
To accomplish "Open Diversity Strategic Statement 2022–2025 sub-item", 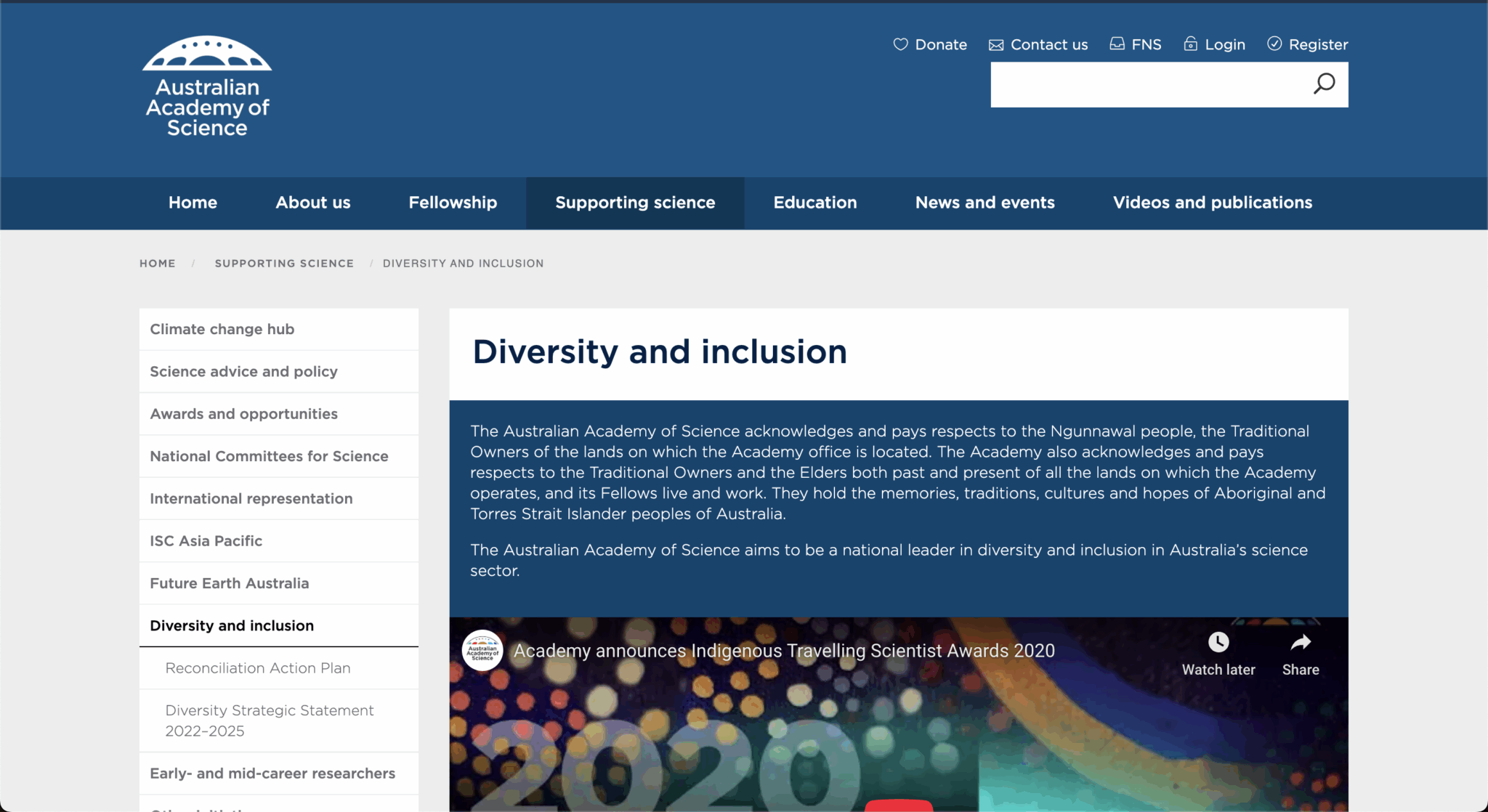I will (x=279, y=720).
